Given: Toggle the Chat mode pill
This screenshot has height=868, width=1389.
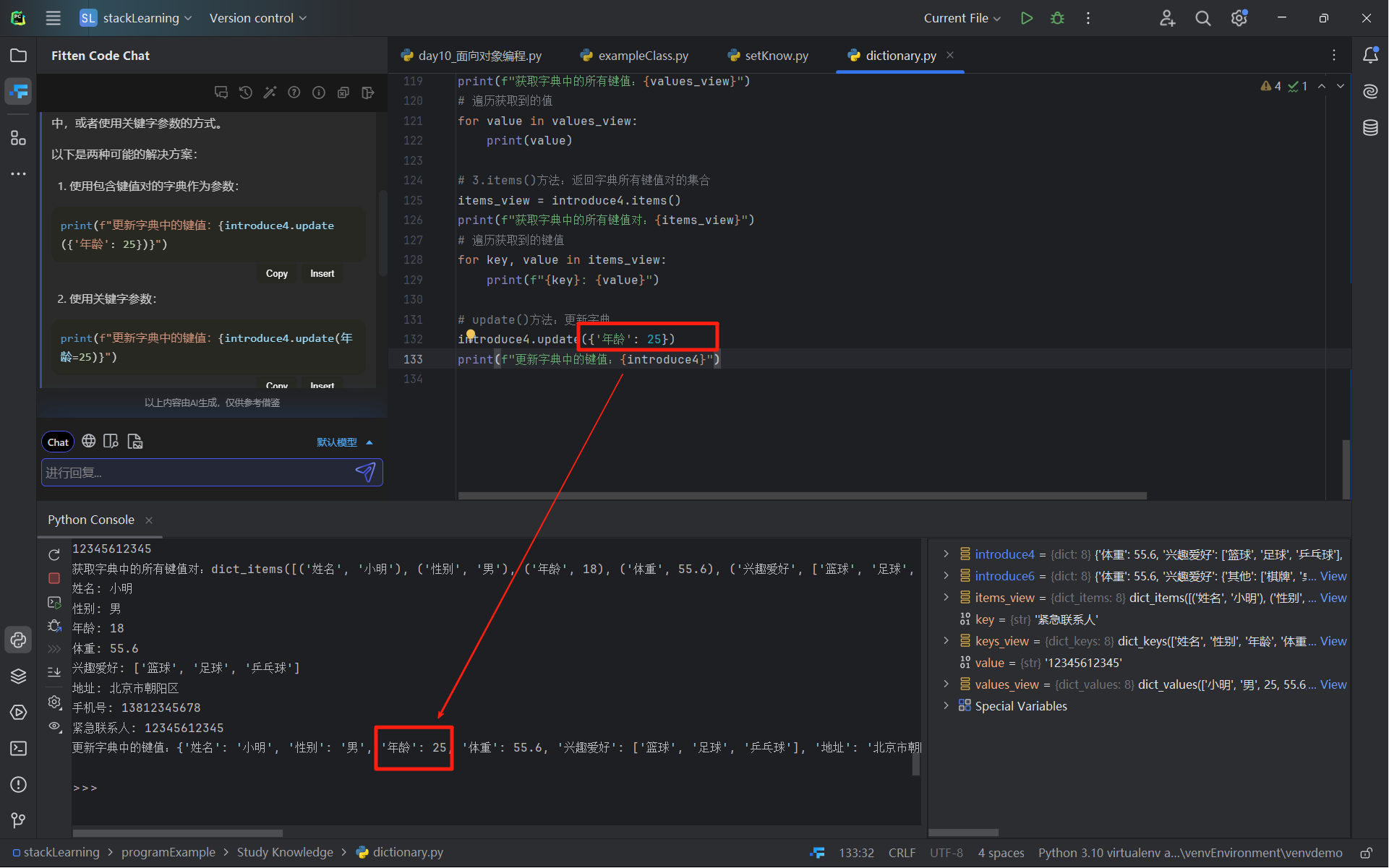Looking at the screenshot, I should 58,442.
